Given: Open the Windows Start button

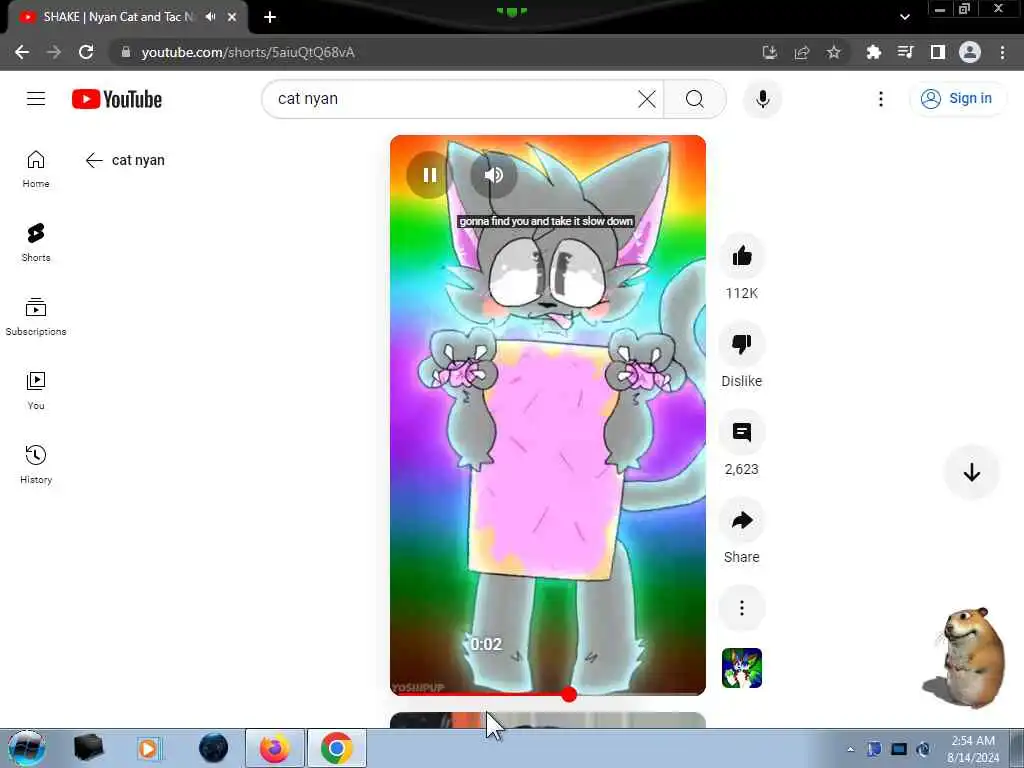Looking at the screenshot, I should pos(27,748).
